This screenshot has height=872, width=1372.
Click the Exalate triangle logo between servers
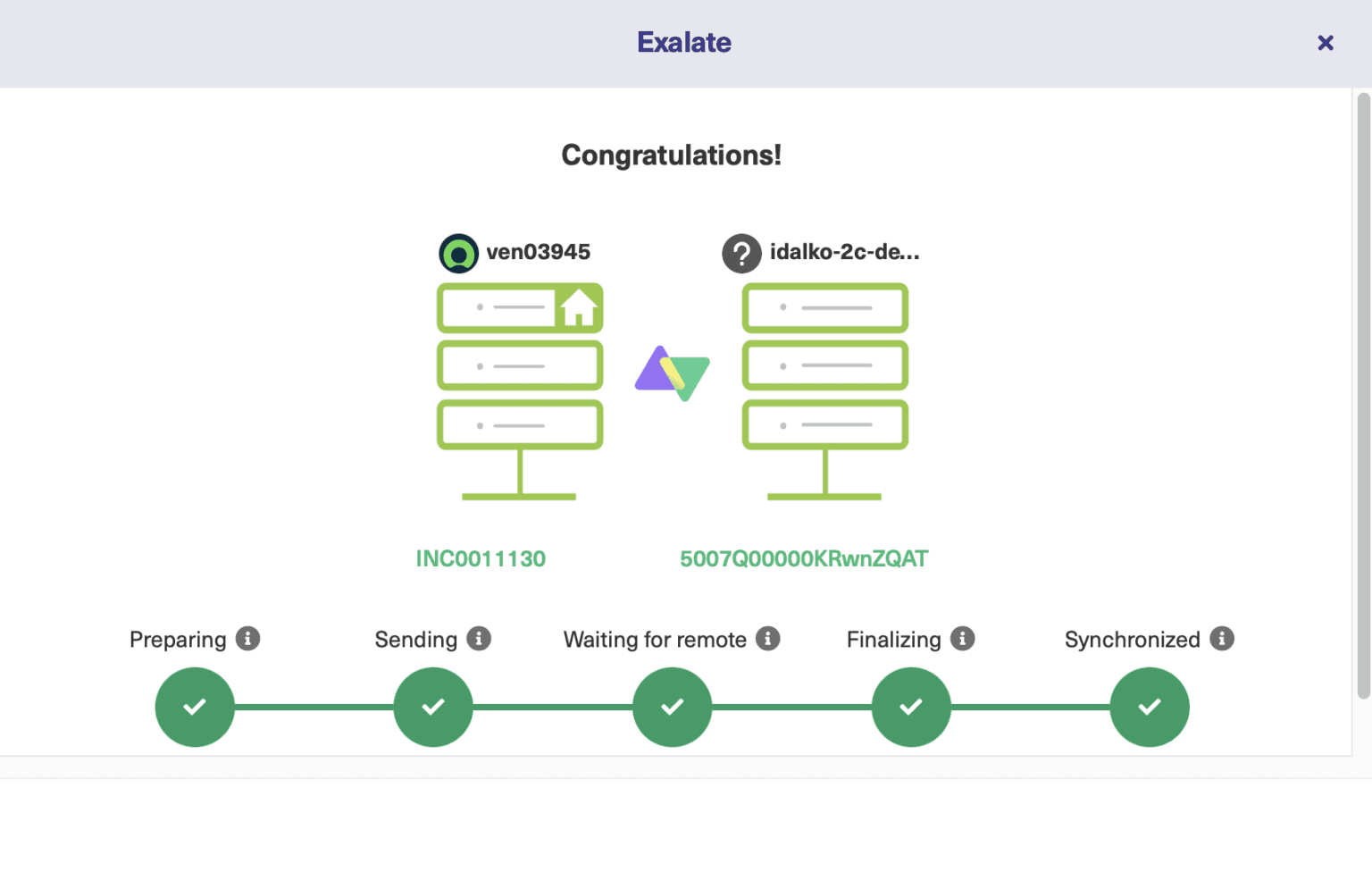(x=672, y=373)
